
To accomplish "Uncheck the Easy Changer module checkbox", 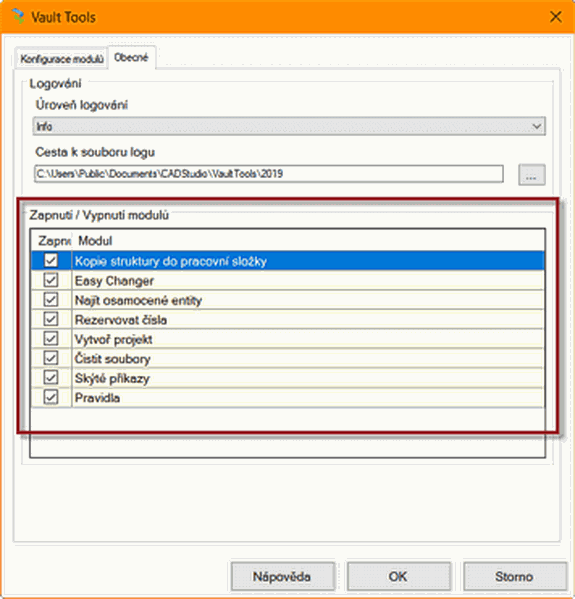I will coord(51,280).
